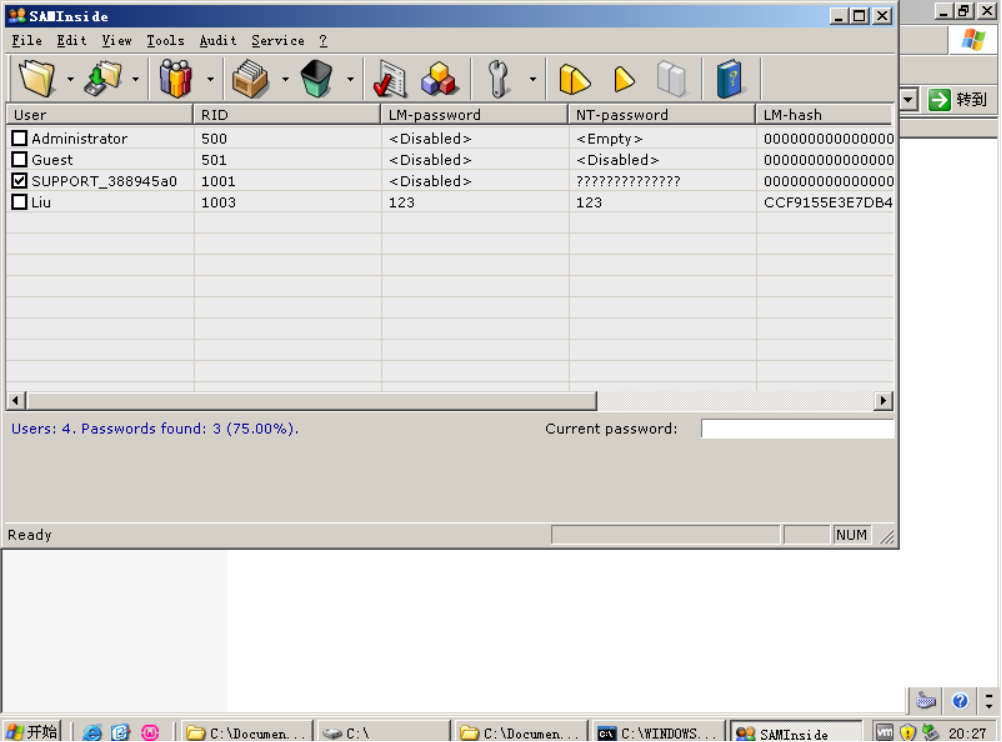Click the green trash bin icon
1002x742 pixels.
(x=316, y=79)
